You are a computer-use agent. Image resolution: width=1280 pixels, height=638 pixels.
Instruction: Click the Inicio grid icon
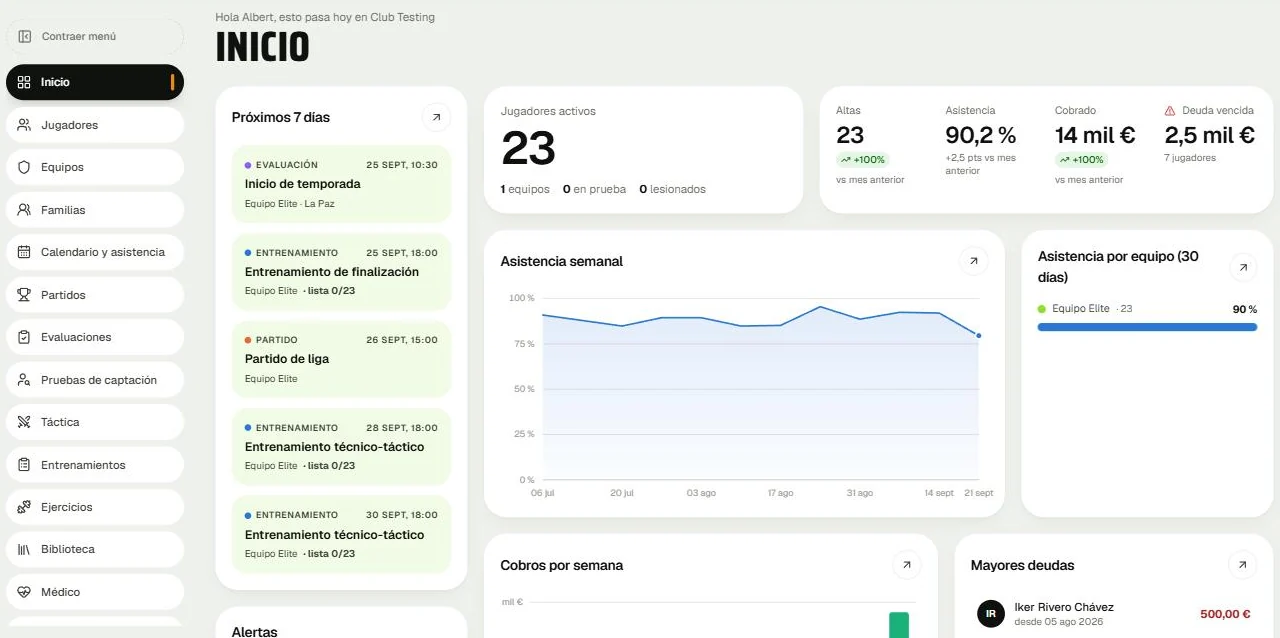click(x=24, y=82)
